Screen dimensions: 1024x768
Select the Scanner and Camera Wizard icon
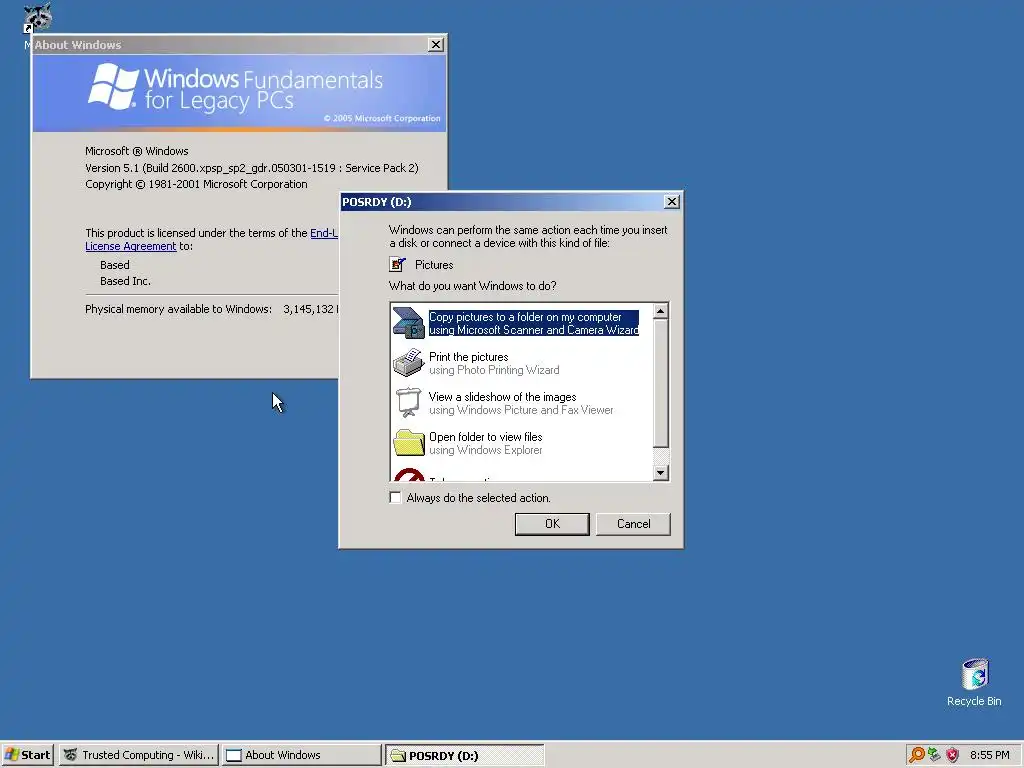click(409, 323)
